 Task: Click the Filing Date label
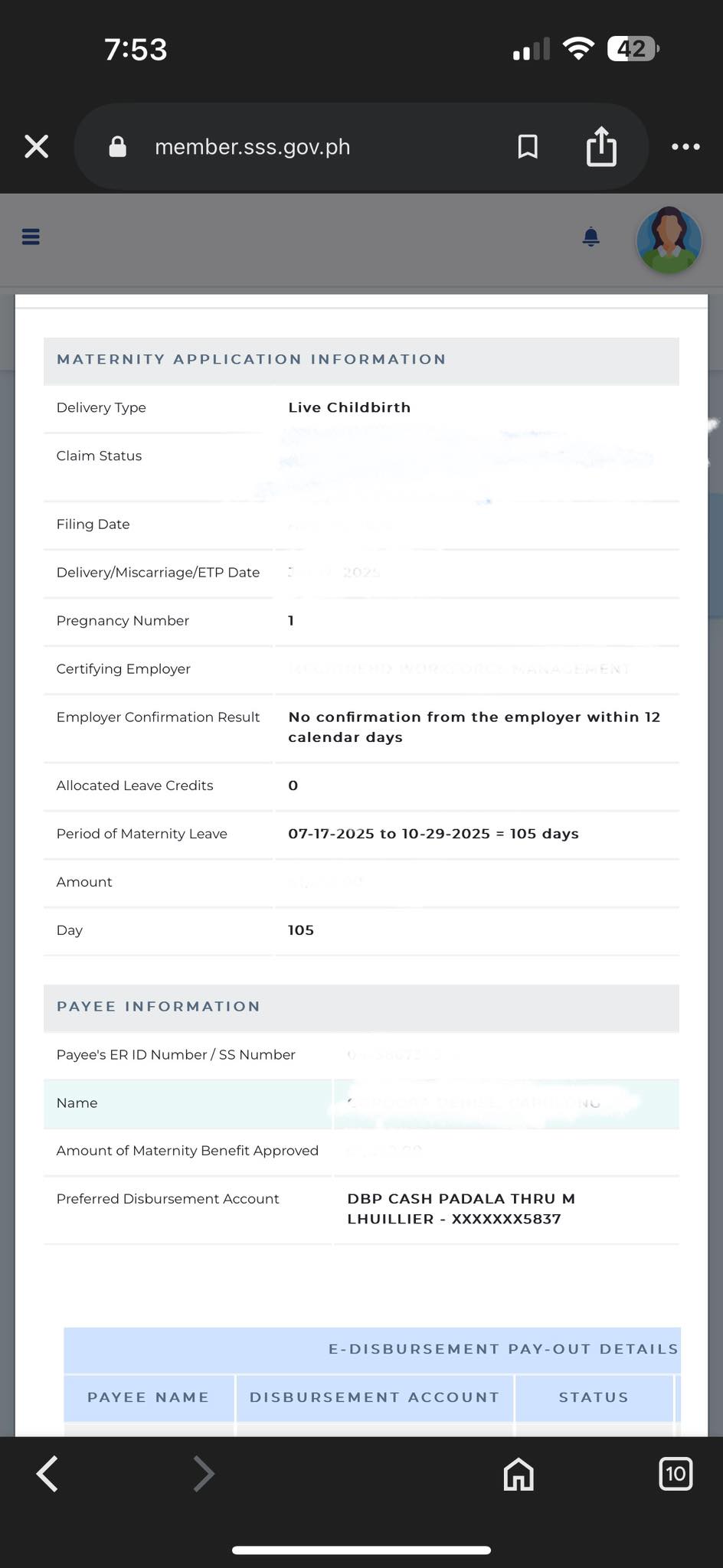point(93,524)
